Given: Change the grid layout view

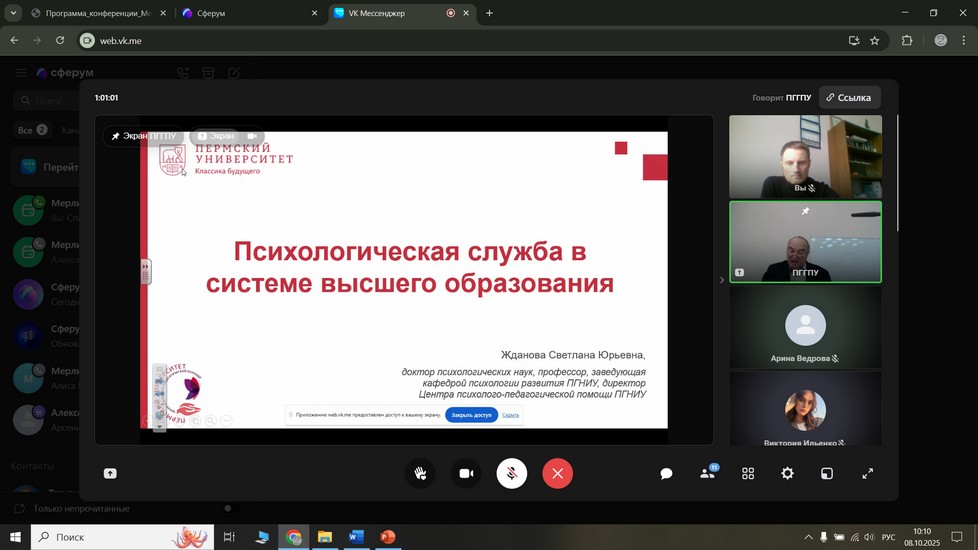Looking at the screenshot, I should point(748,473).
